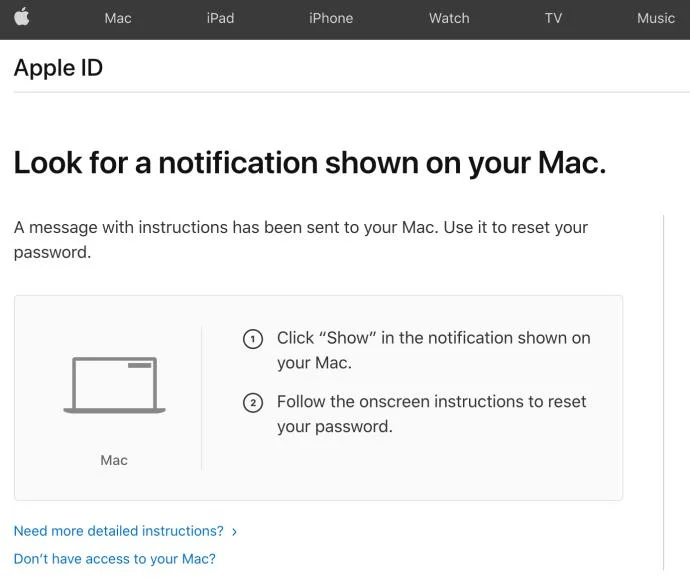690x580 pixels.
Task: Click the 'Click "Show" in the notification' text
Action: pyautogui.click(x=433, y=350)
